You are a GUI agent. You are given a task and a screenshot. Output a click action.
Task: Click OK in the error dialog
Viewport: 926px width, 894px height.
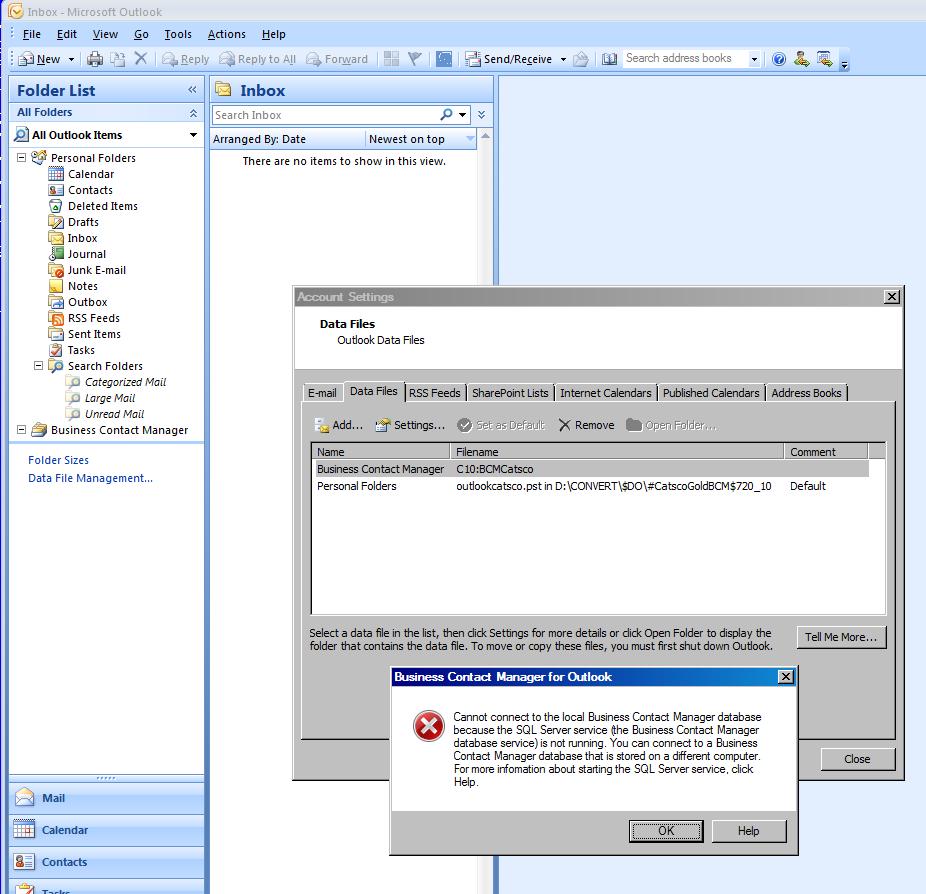(x=666, y=831)
